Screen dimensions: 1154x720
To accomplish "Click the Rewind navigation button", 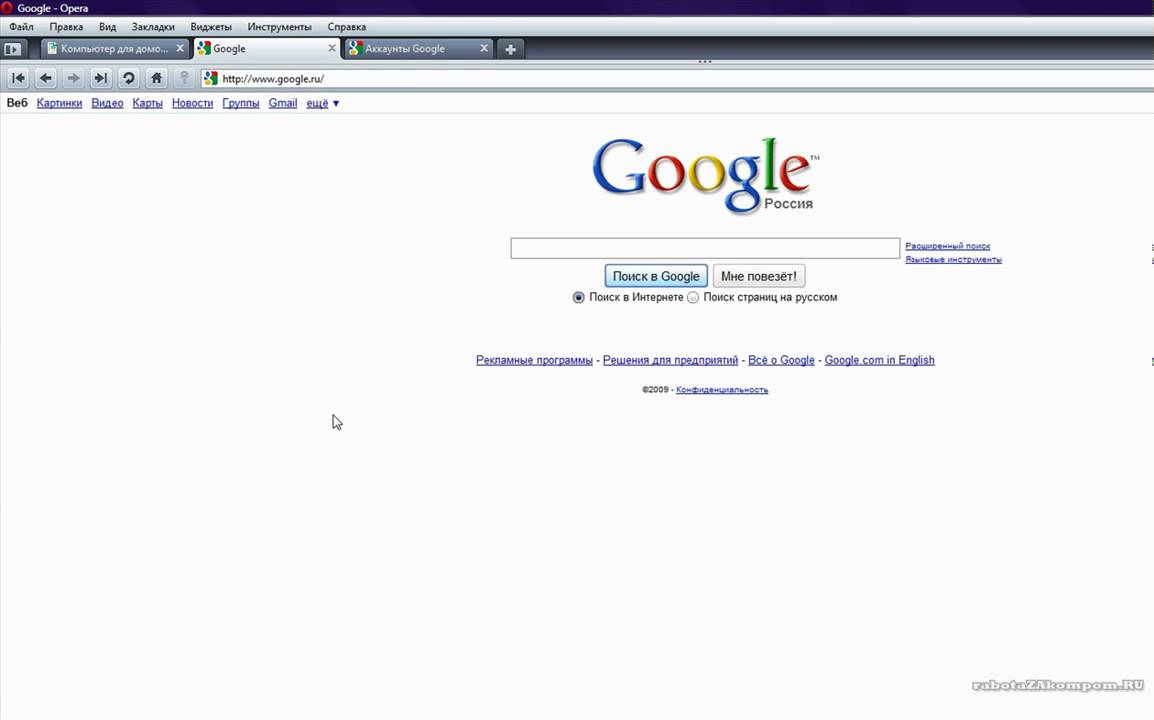I will coord(18,78).
